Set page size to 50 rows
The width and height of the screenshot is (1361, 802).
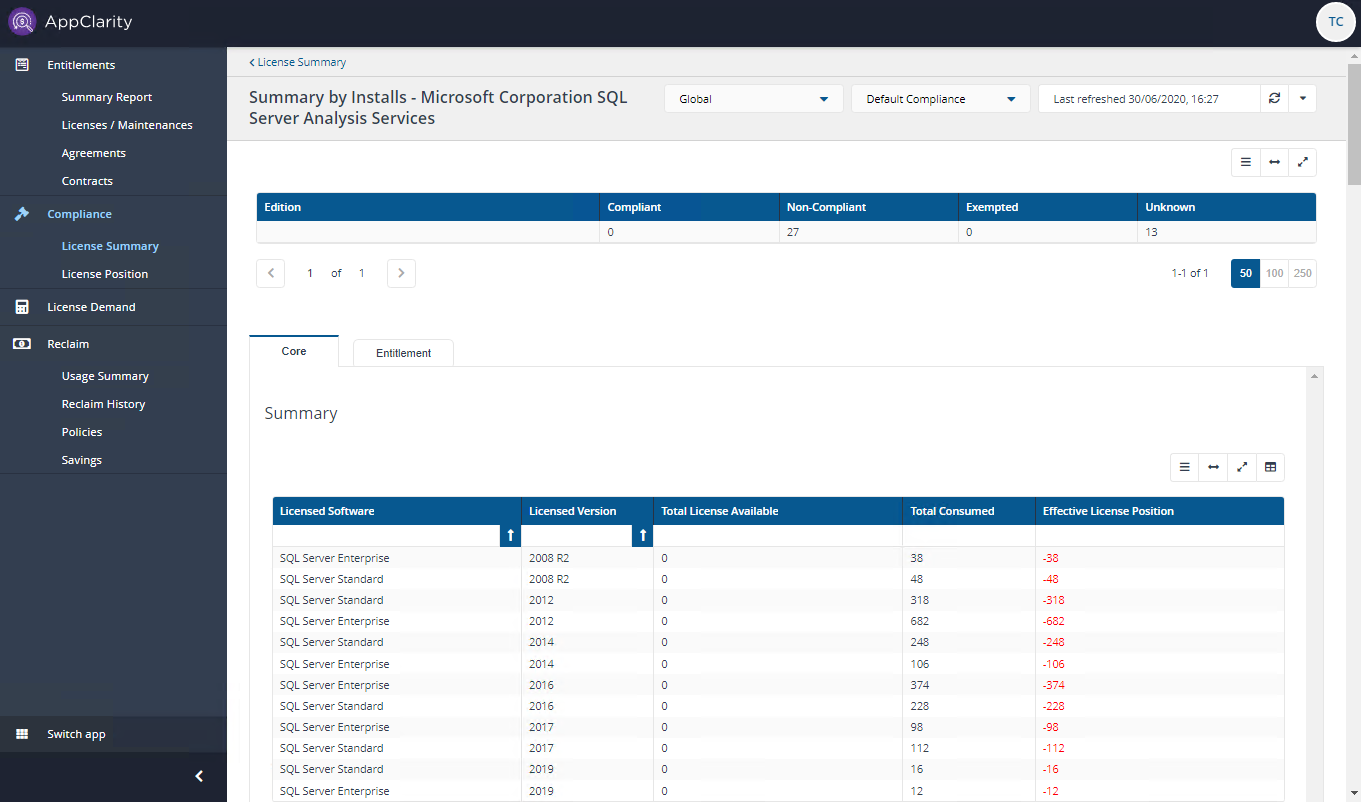coord(1246,273)
